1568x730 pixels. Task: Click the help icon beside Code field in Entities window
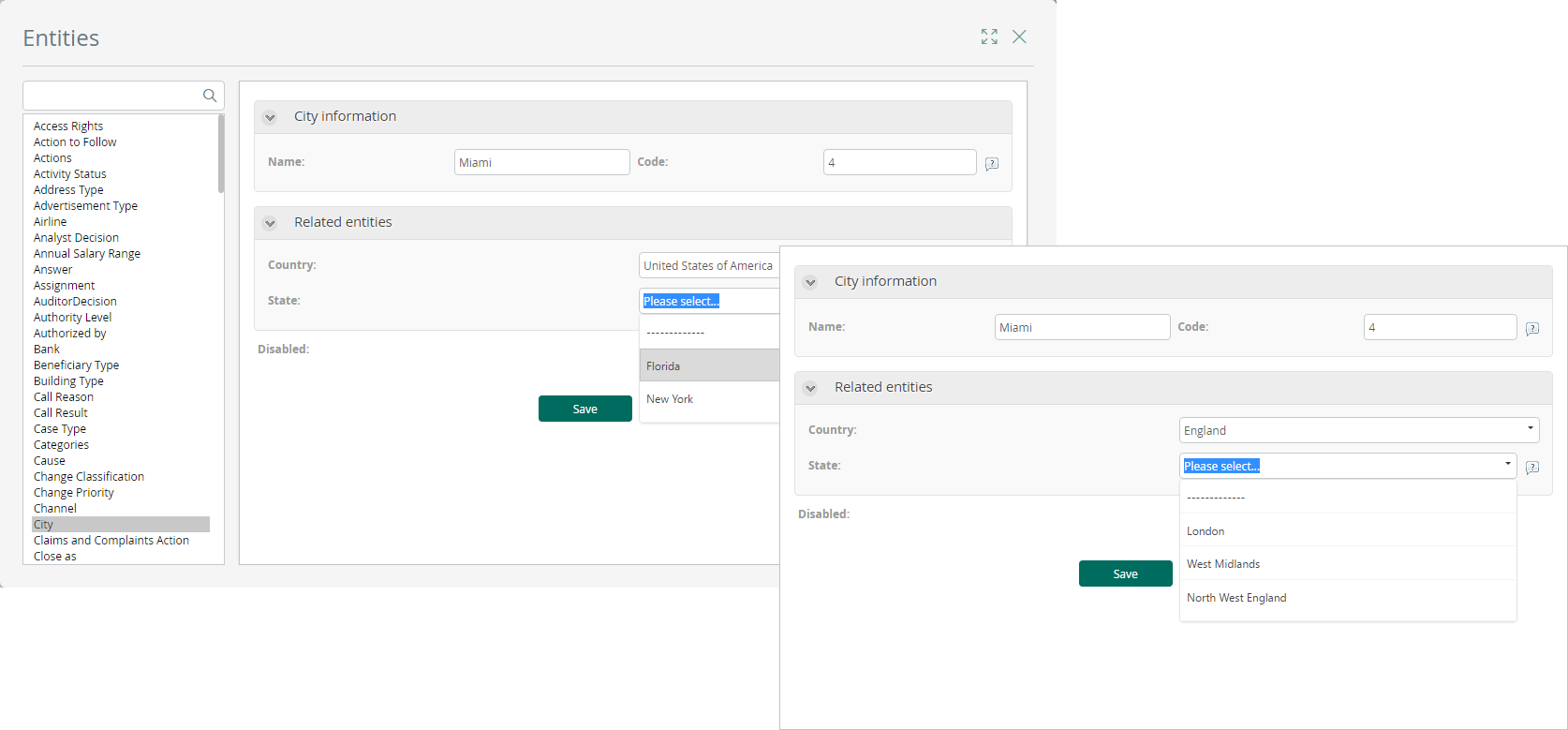992,163
